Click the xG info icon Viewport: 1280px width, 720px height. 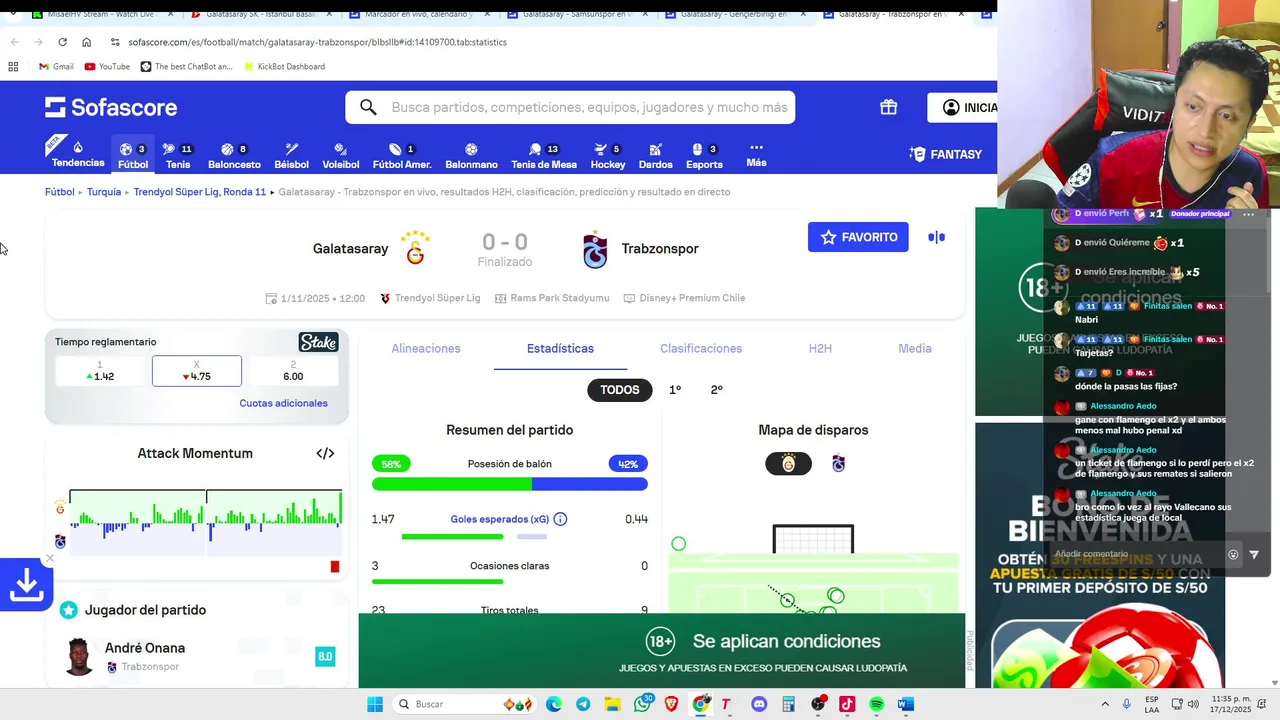[560, 519]
